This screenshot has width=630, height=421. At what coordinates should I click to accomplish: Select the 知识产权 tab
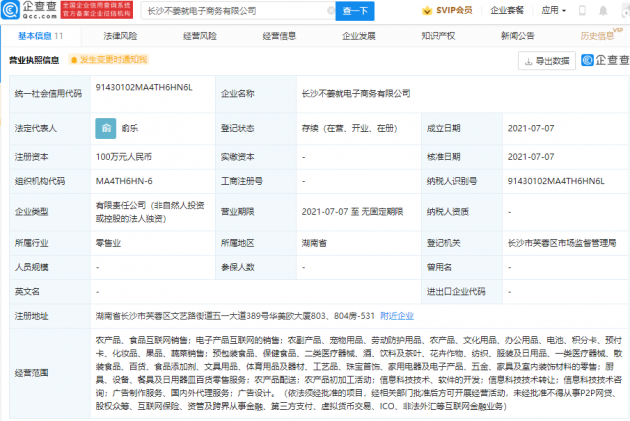438,35
